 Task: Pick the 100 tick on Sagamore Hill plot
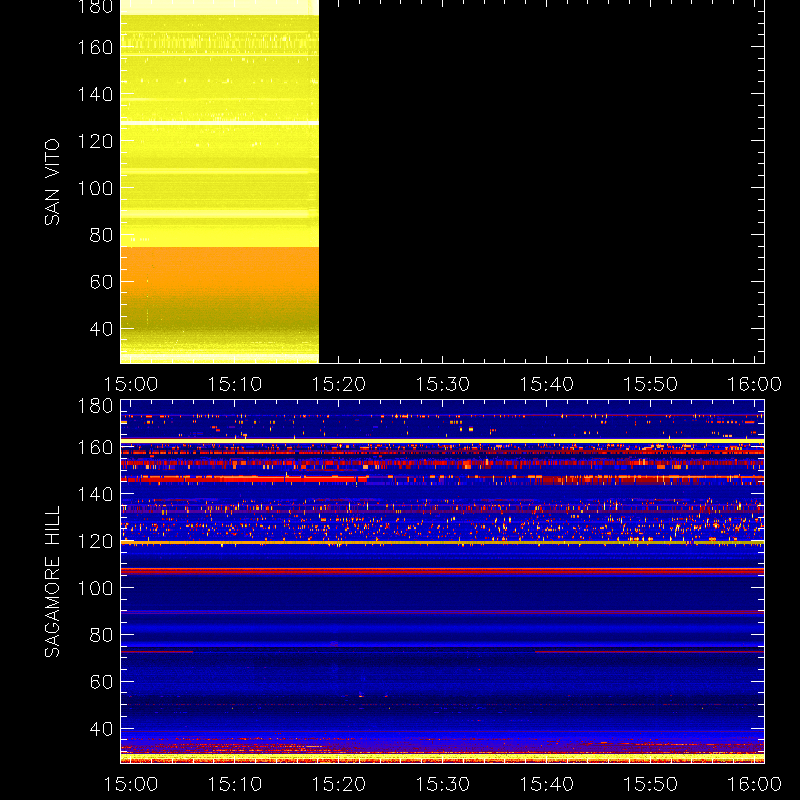pos(95,588)
